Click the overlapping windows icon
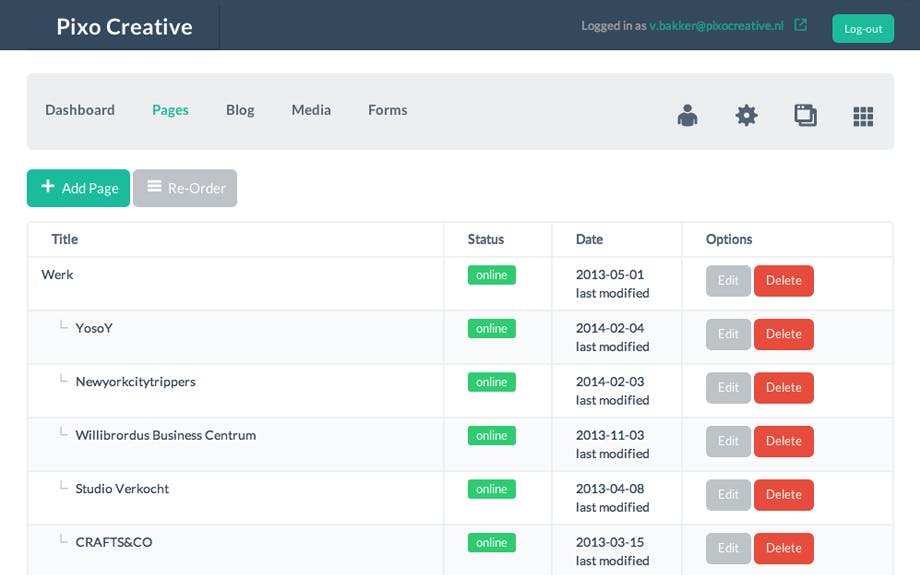The image size is (920, 575). (805, 116)
